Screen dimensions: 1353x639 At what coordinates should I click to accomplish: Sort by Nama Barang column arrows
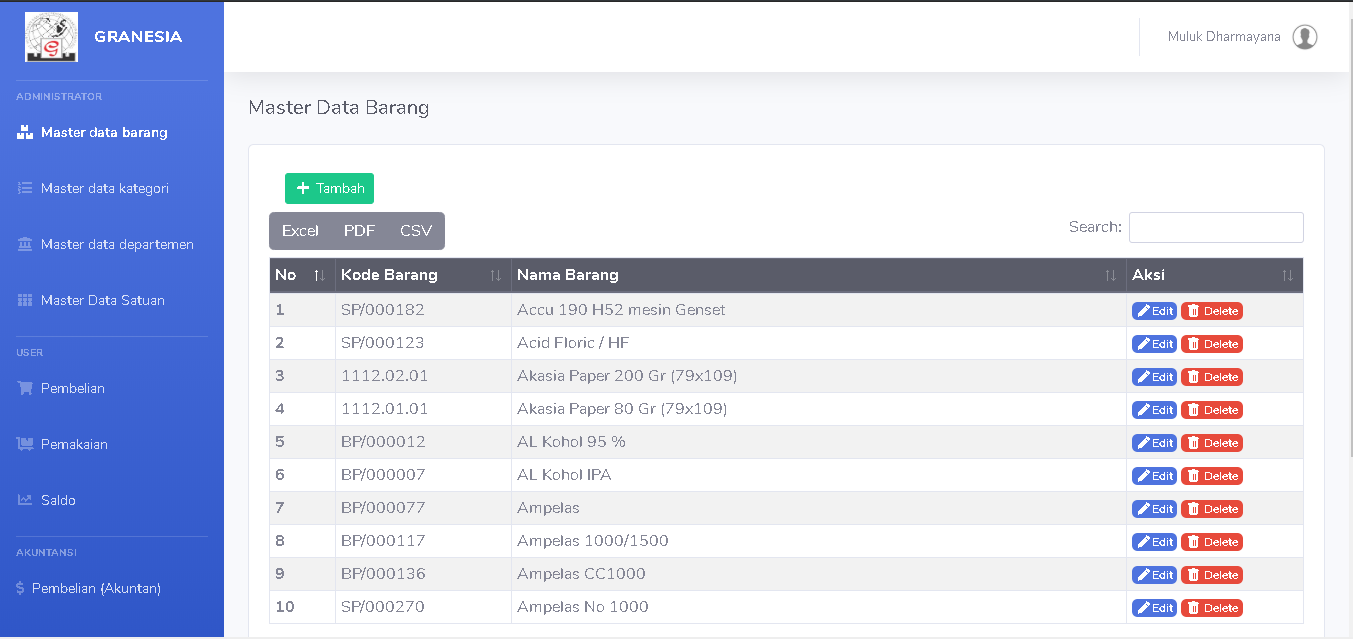(1110, 275)
